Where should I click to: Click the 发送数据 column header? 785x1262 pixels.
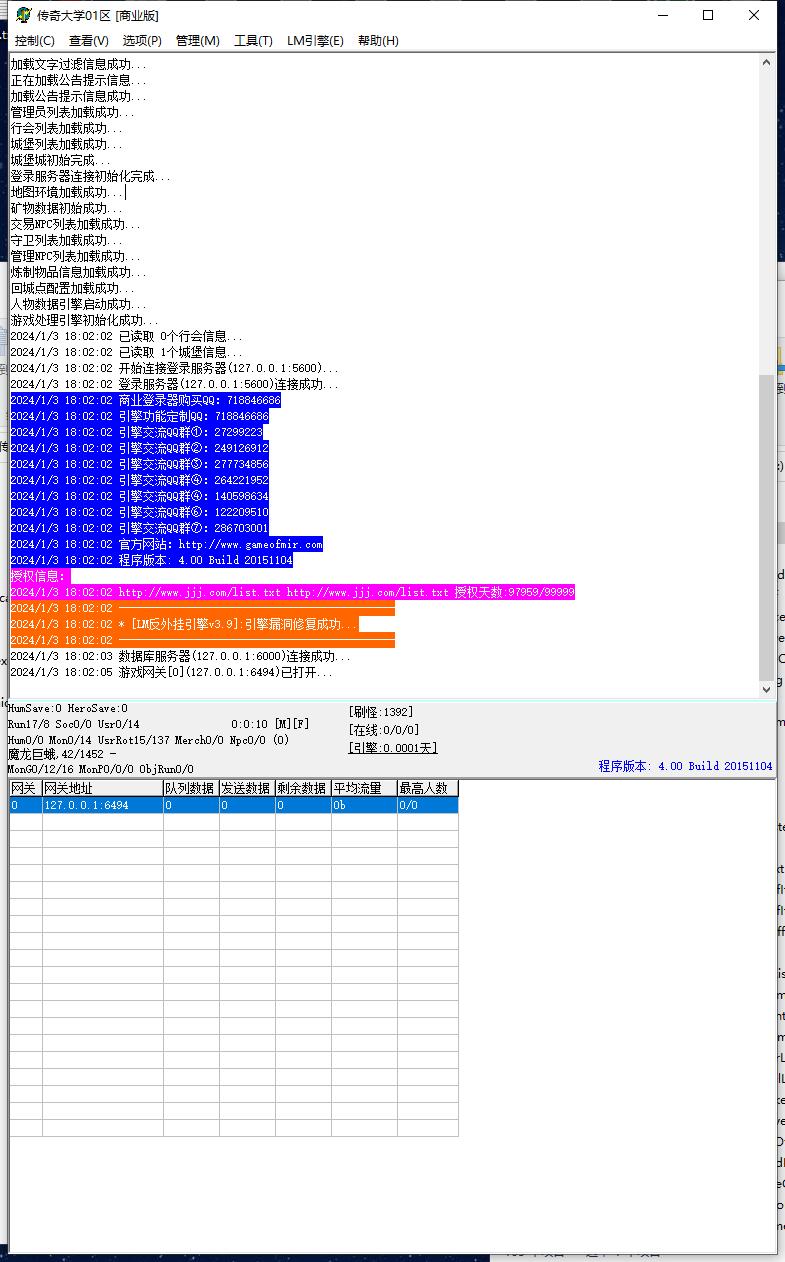click(247, 789)
